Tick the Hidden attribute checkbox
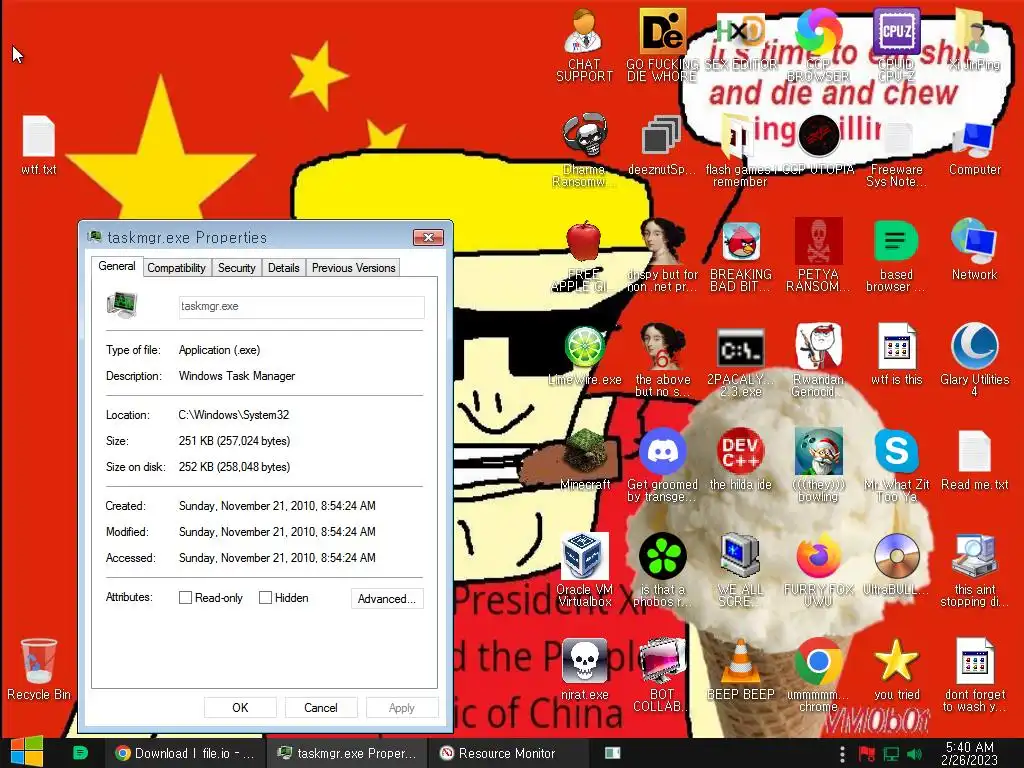Screen dimensions: 1024x768 [265, 598]
